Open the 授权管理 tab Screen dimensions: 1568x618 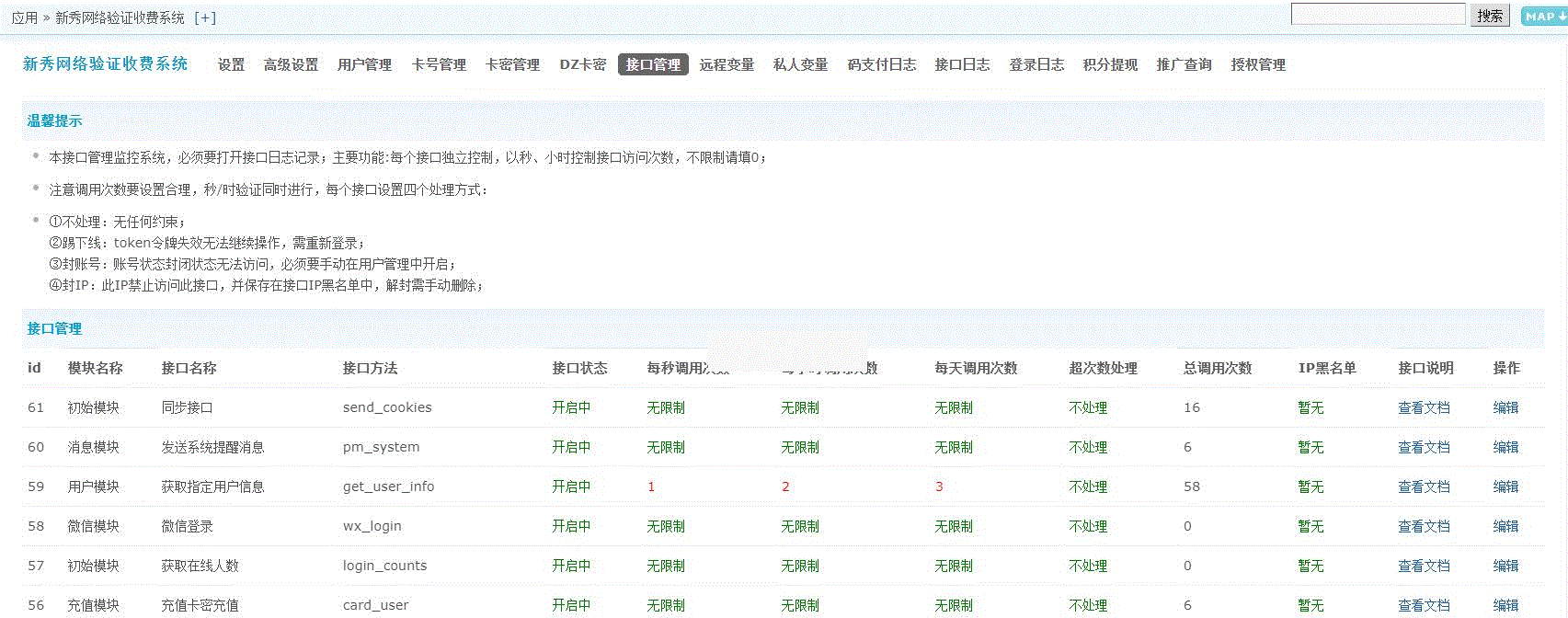coord(1258,64)
